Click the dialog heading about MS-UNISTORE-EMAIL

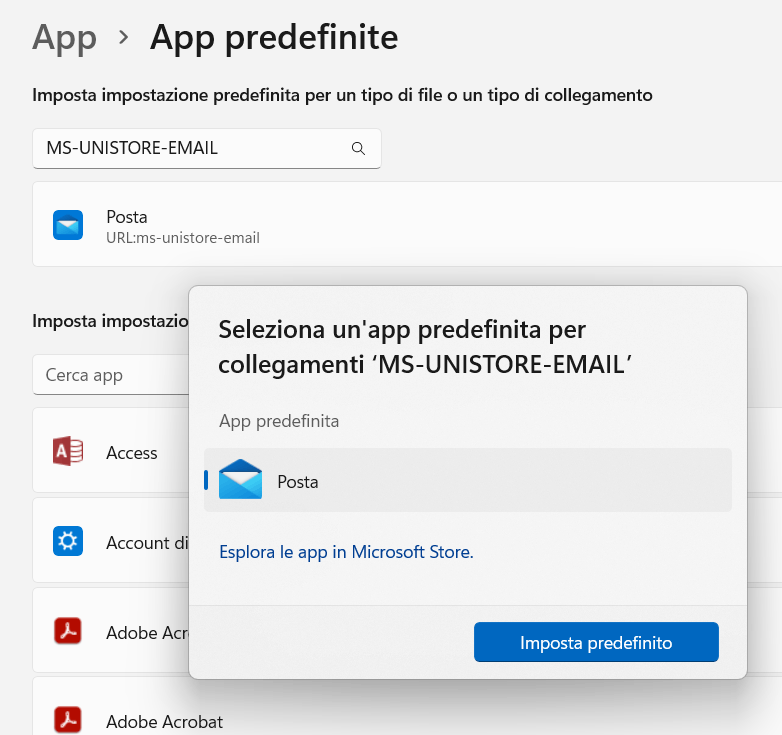(x=425, y=347)
